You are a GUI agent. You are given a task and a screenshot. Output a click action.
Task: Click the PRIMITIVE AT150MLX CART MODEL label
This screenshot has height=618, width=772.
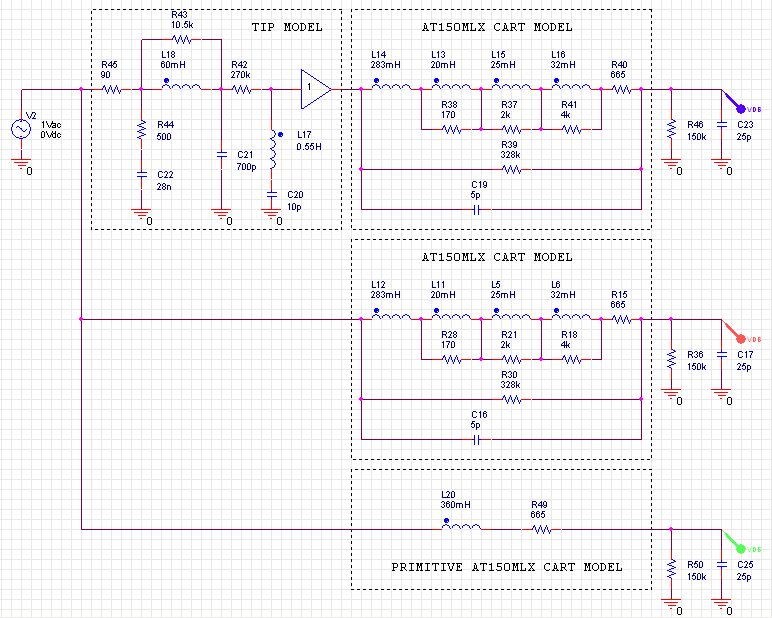click(x=507, y=567)
